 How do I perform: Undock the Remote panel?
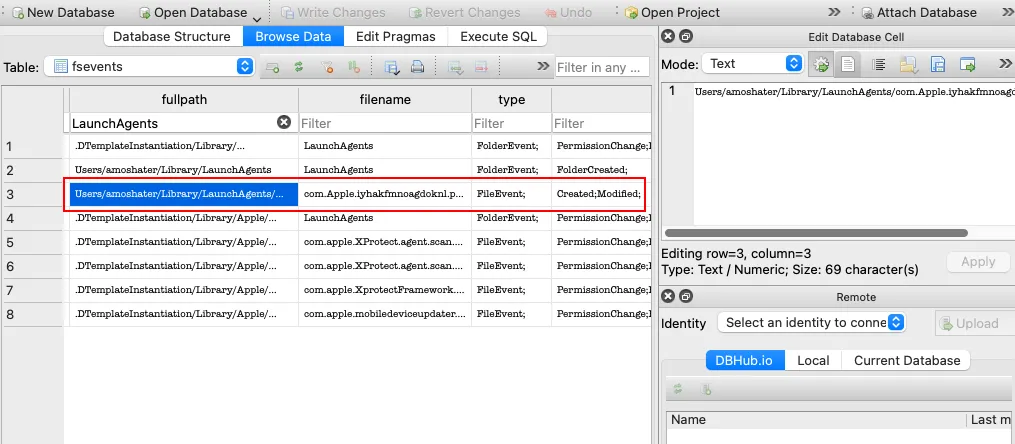point(686,296)
